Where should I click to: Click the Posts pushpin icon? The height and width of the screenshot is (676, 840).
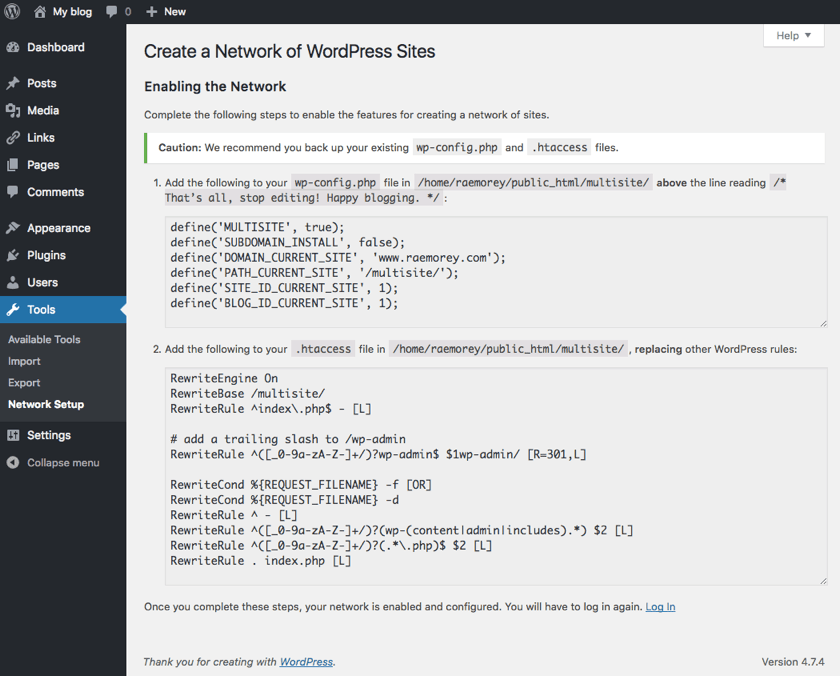13,83
